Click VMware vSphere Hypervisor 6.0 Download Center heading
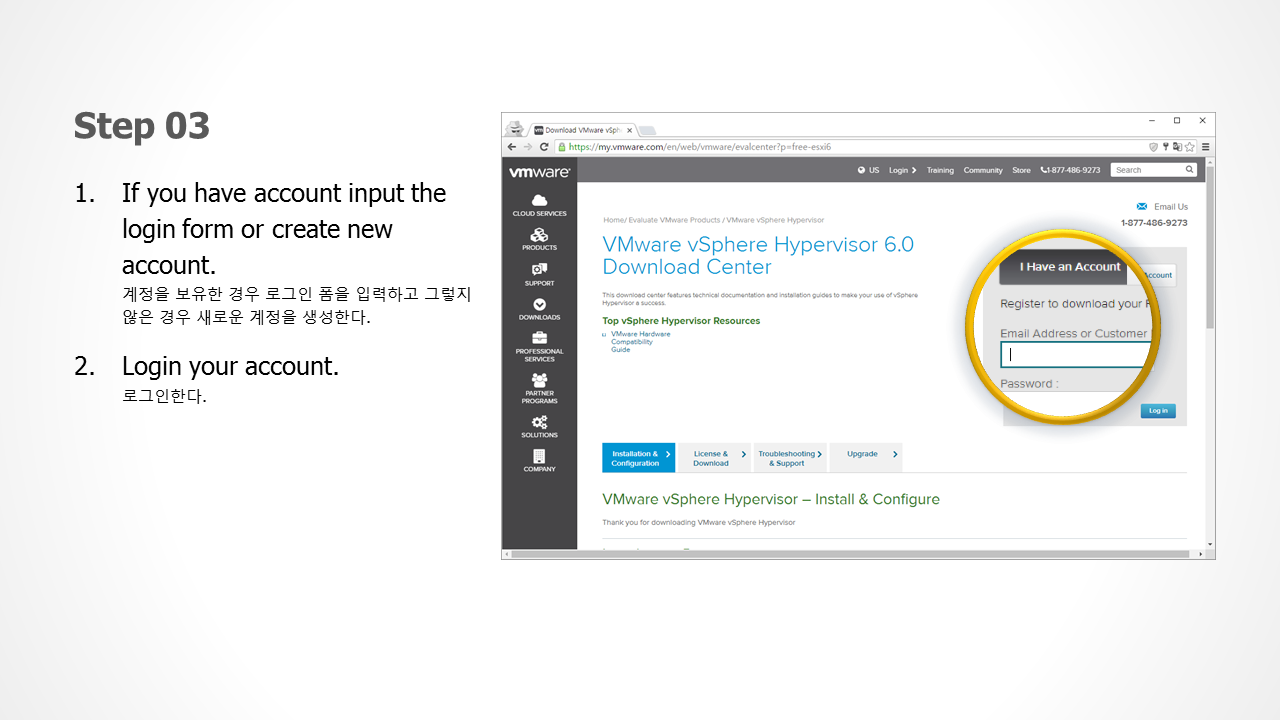Screen dimensions: 1280x720 (758, 256)
